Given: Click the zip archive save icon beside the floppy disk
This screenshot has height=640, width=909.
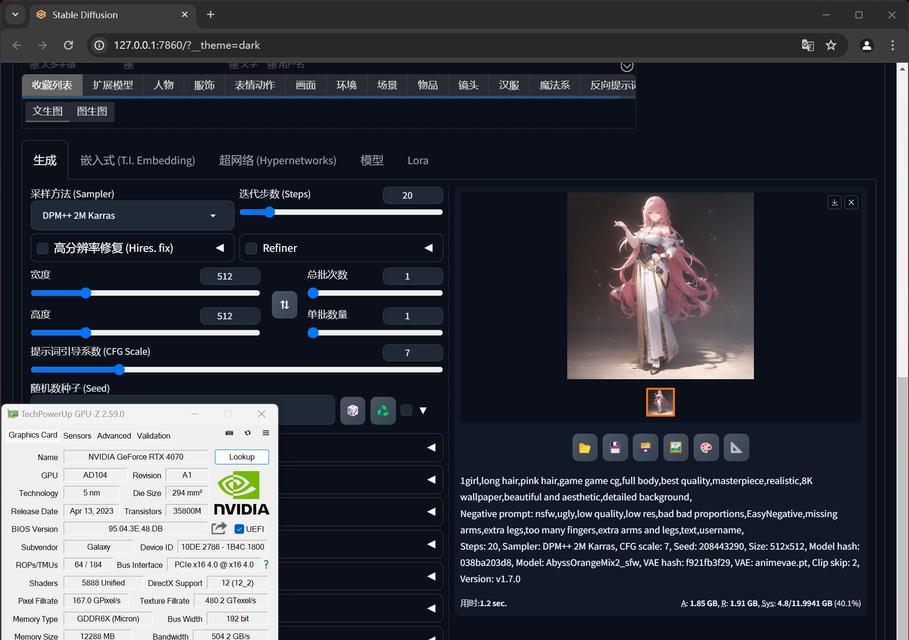Looking at the screenshot, I should tap(645, 448).
